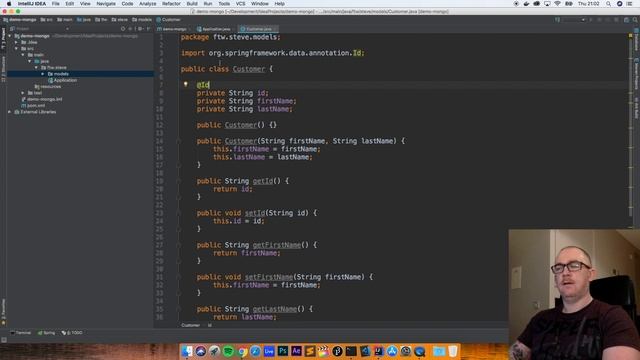Screen dimensions: 640x360
Task: Open Spotify from the Dock
Action: click(x=228, y=351)
